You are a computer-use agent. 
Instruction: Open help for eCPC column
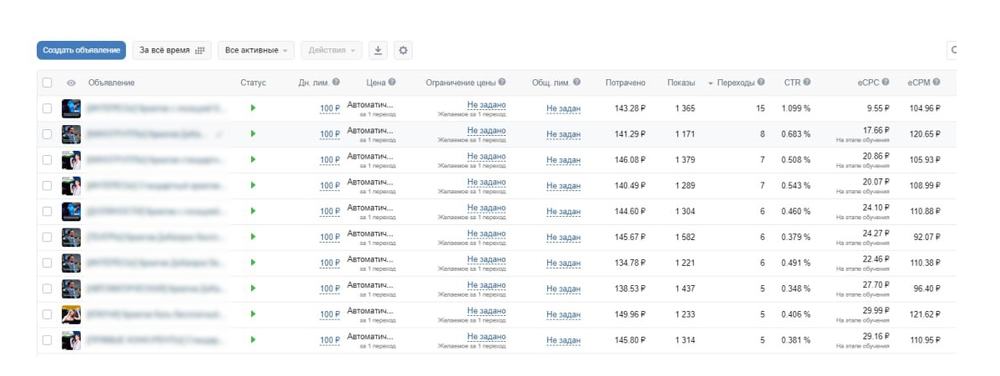point(886,82)
